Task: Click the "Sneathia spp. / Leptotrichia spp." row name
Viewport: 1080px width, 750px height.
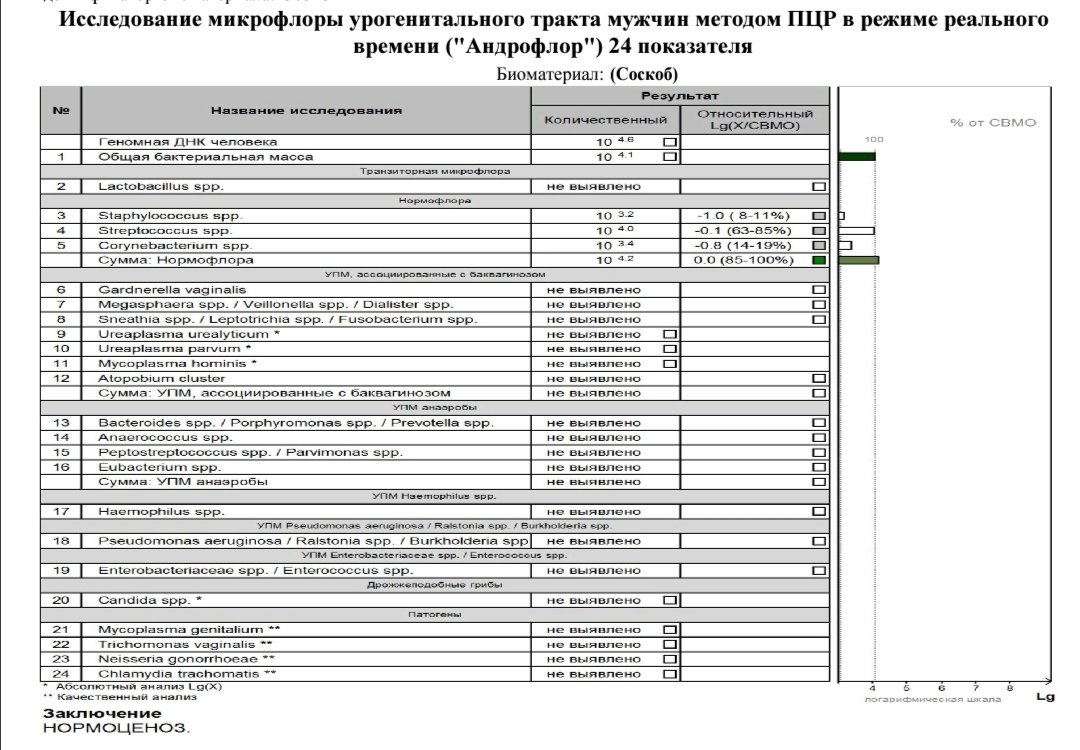Action: pyautogui.click(x=287, y=320)
